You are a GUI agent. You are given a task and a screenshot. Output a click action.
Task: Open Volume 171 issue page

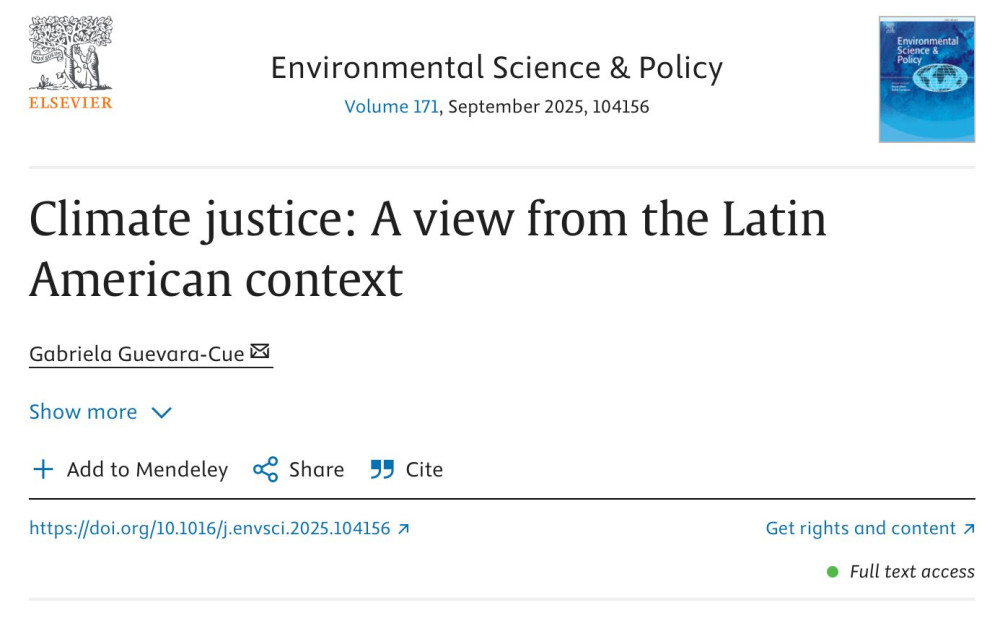coord(390,106)
